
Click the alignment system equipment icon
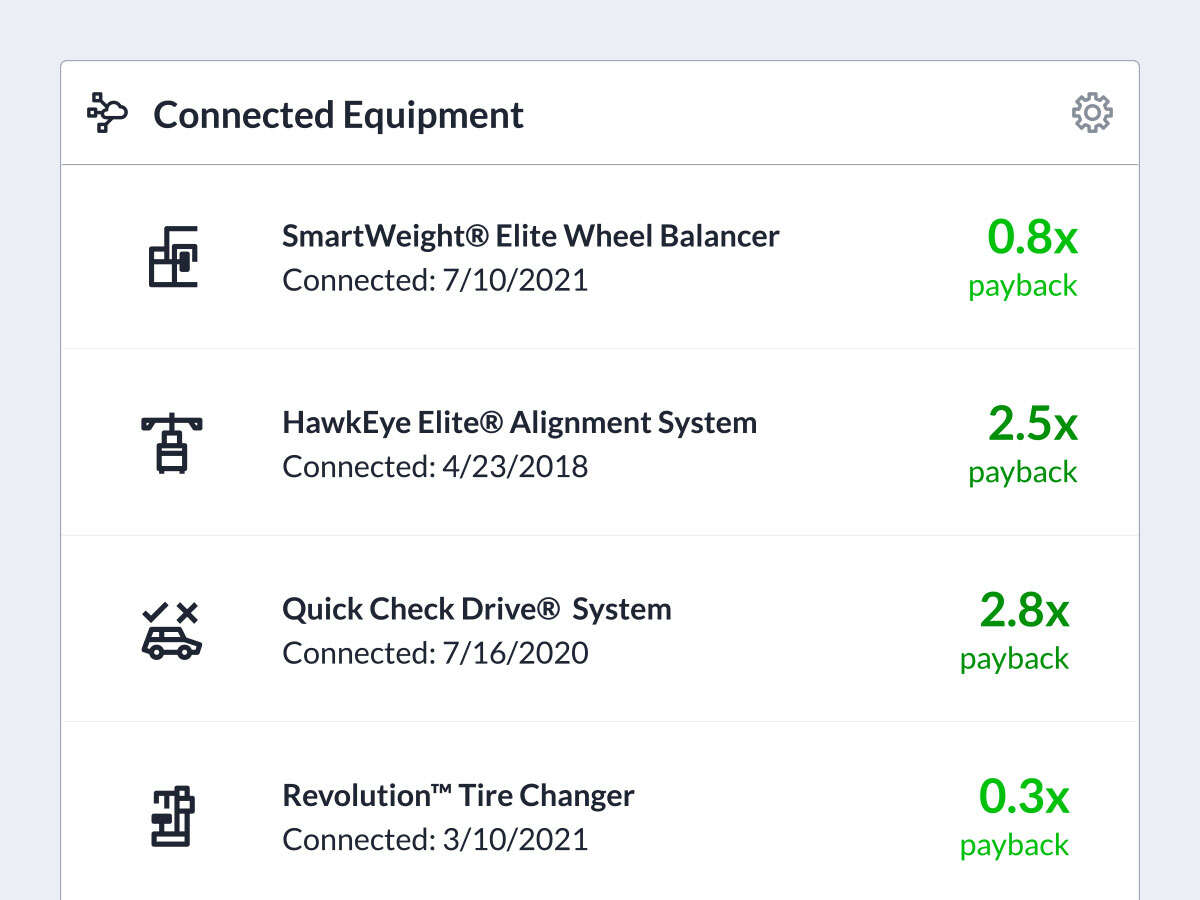(172, 442)
